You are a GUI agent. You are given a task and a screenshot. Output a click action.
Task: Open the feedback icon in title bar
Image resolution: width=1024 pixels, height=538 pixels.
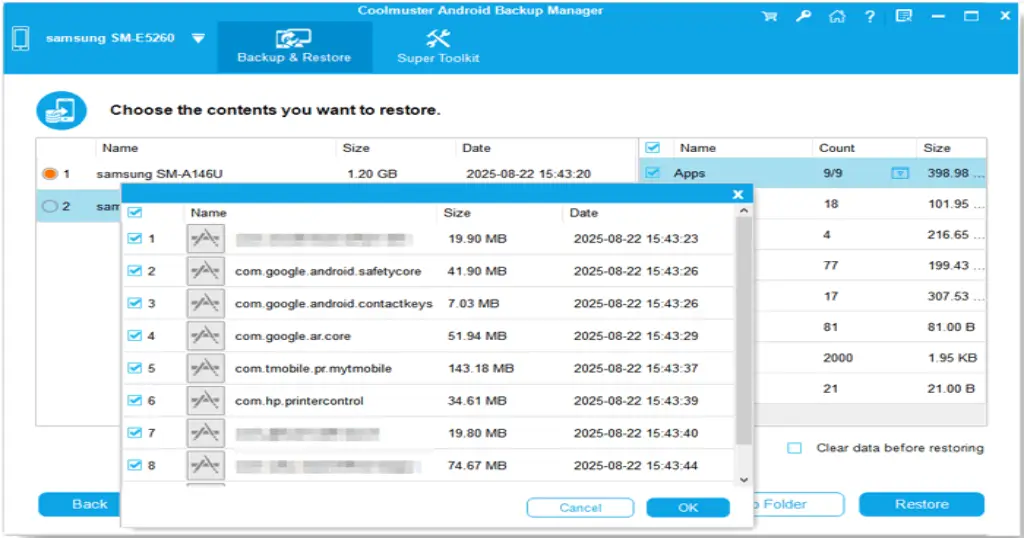[904, 16]
